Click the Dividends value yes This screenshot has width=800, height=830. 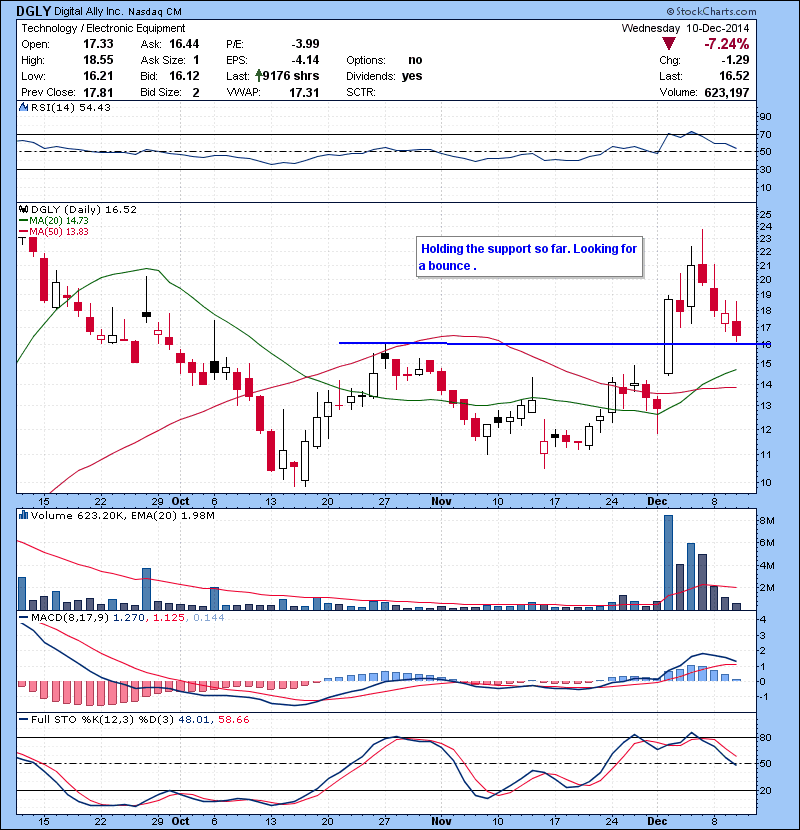click(x=412, y=76)
